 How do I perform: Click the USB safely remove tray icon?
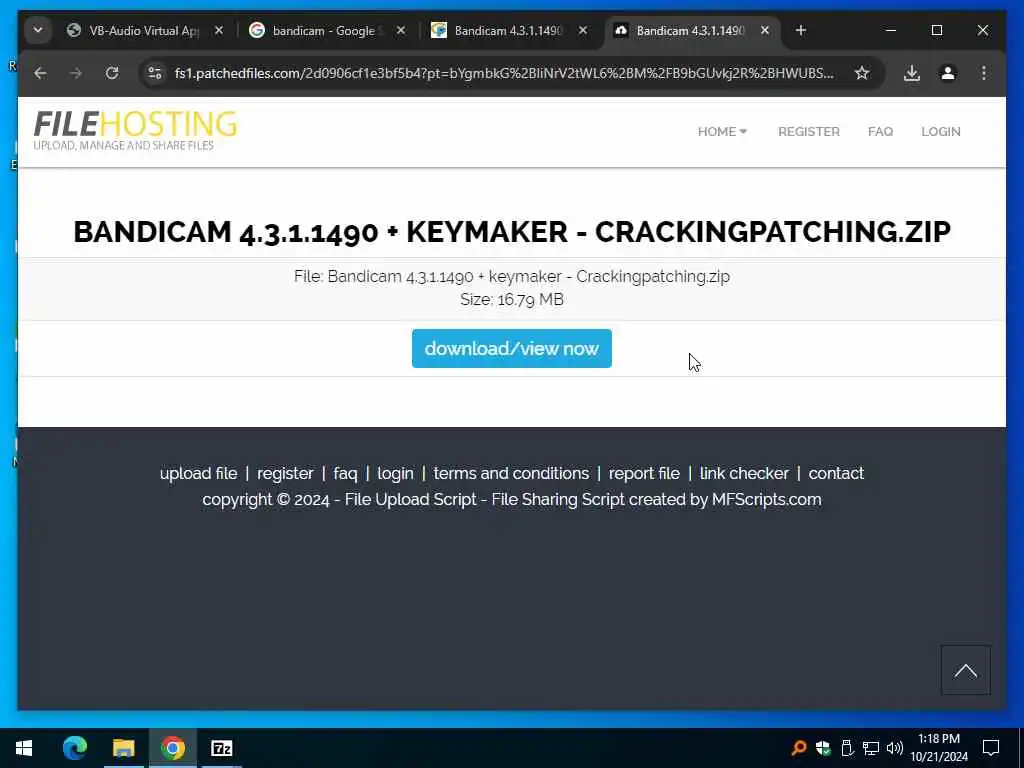[x=847, y=748]
